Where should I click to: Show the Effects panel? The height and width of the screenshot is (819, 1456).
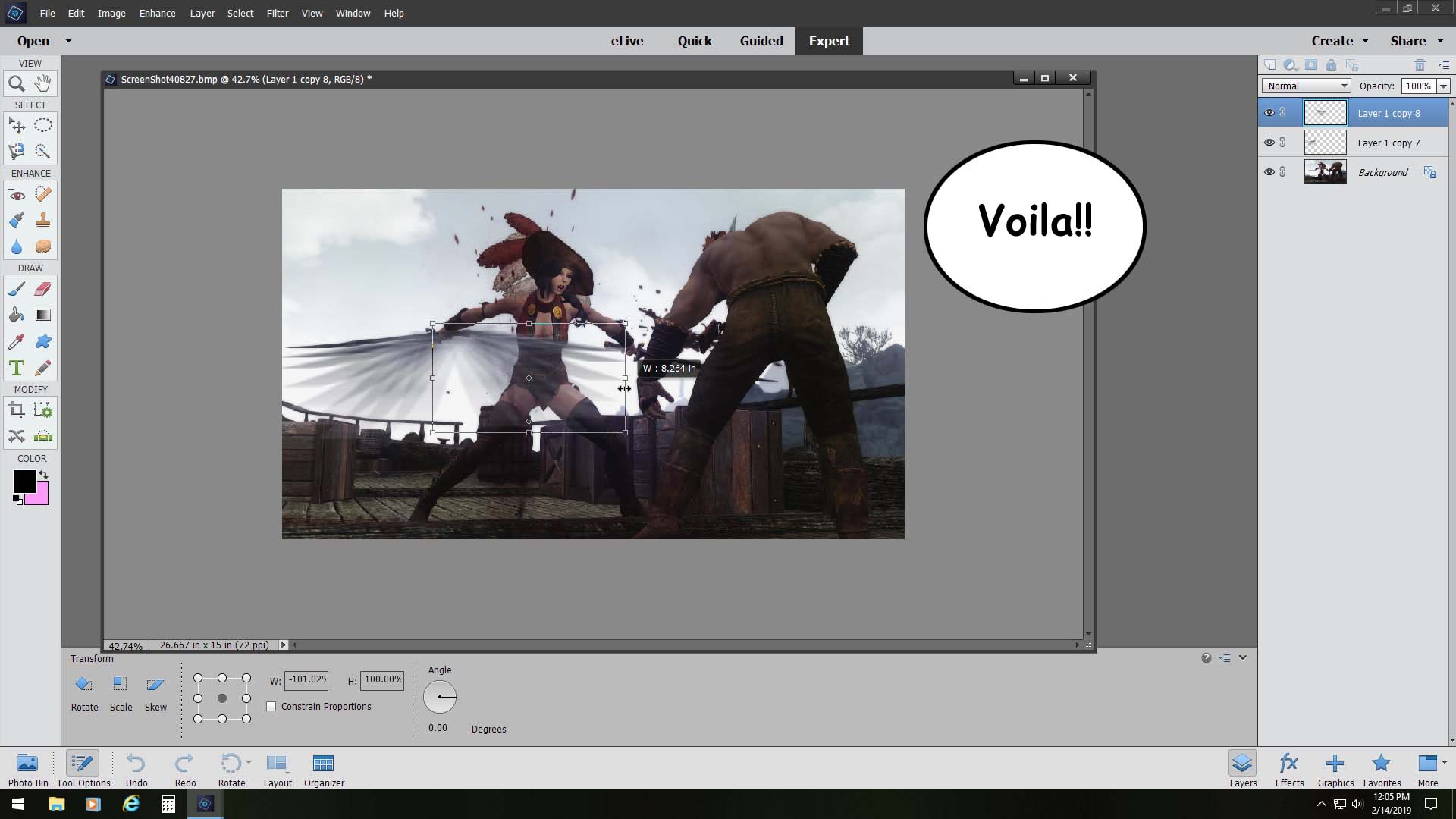[1289, 770]
